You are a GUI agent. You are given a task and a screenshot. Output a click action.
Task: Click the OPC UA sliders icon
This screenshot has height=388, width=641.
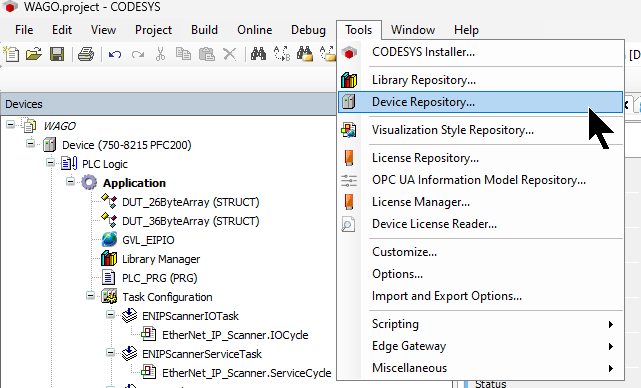click(349, 180)
